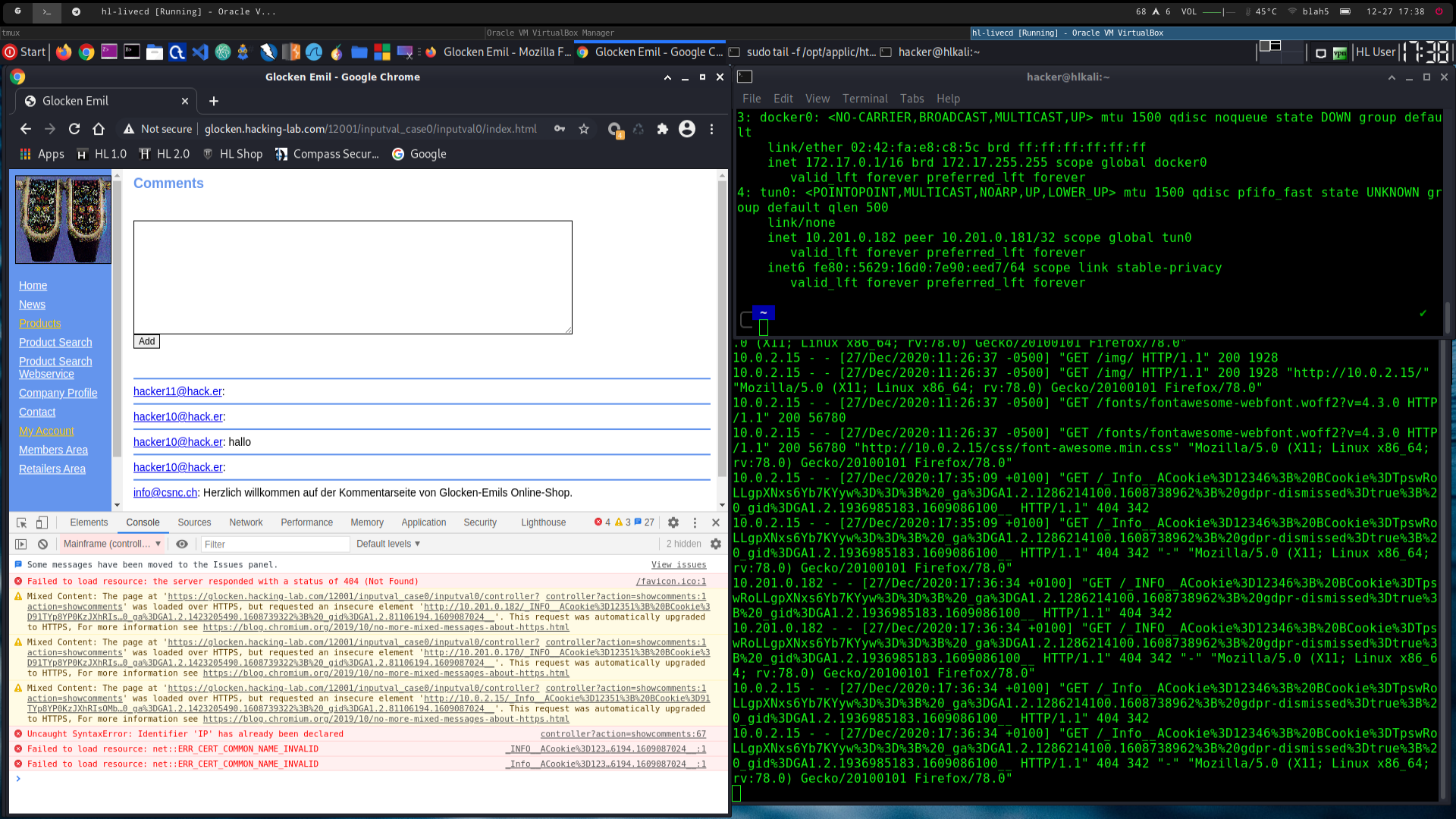
Task: Click into the comment text area
Action: point(353,277)
